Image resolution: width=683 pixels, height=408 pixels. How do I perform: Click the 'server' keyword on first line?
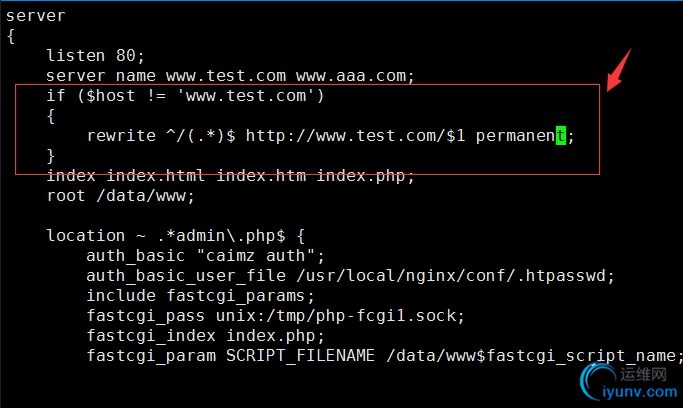[36, 16]
